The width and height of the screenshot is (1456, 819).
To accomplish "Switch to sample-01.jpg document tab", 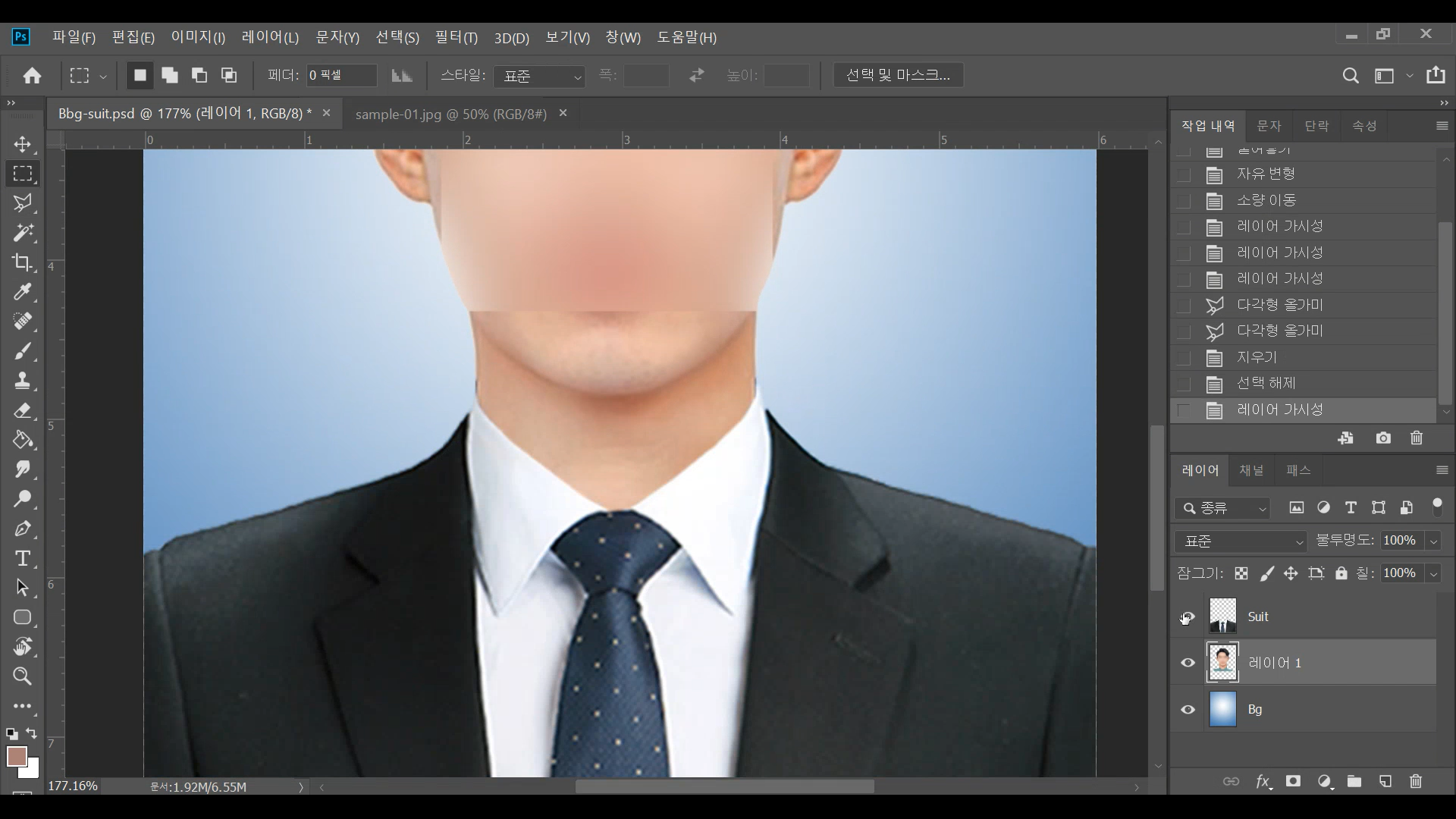I will point(450,114).
